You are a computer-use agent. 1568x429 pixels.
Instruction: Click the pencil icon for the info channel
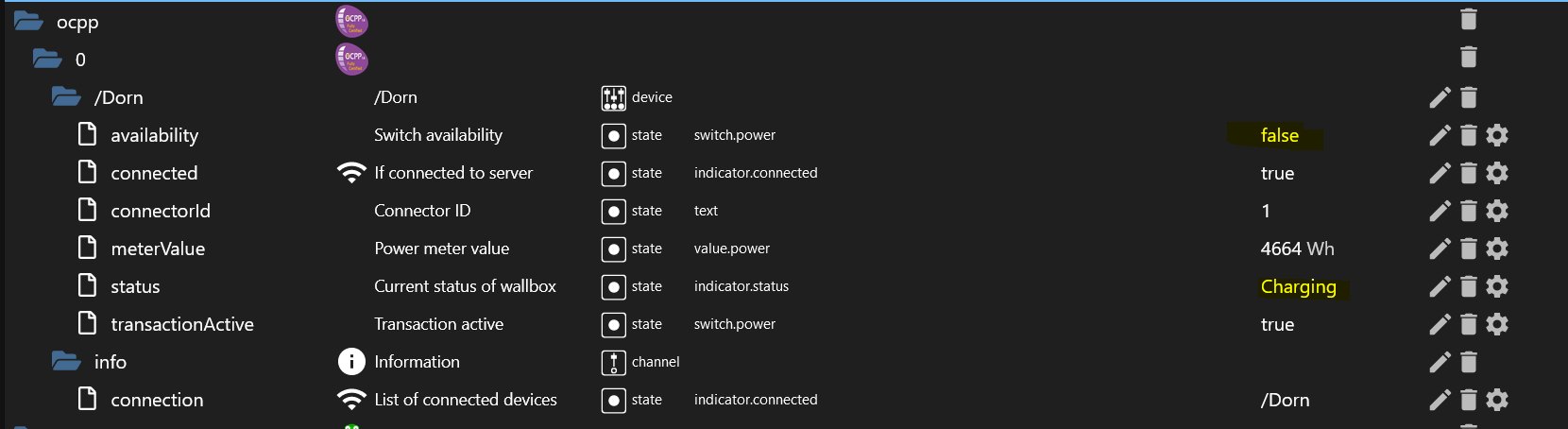1440,362
